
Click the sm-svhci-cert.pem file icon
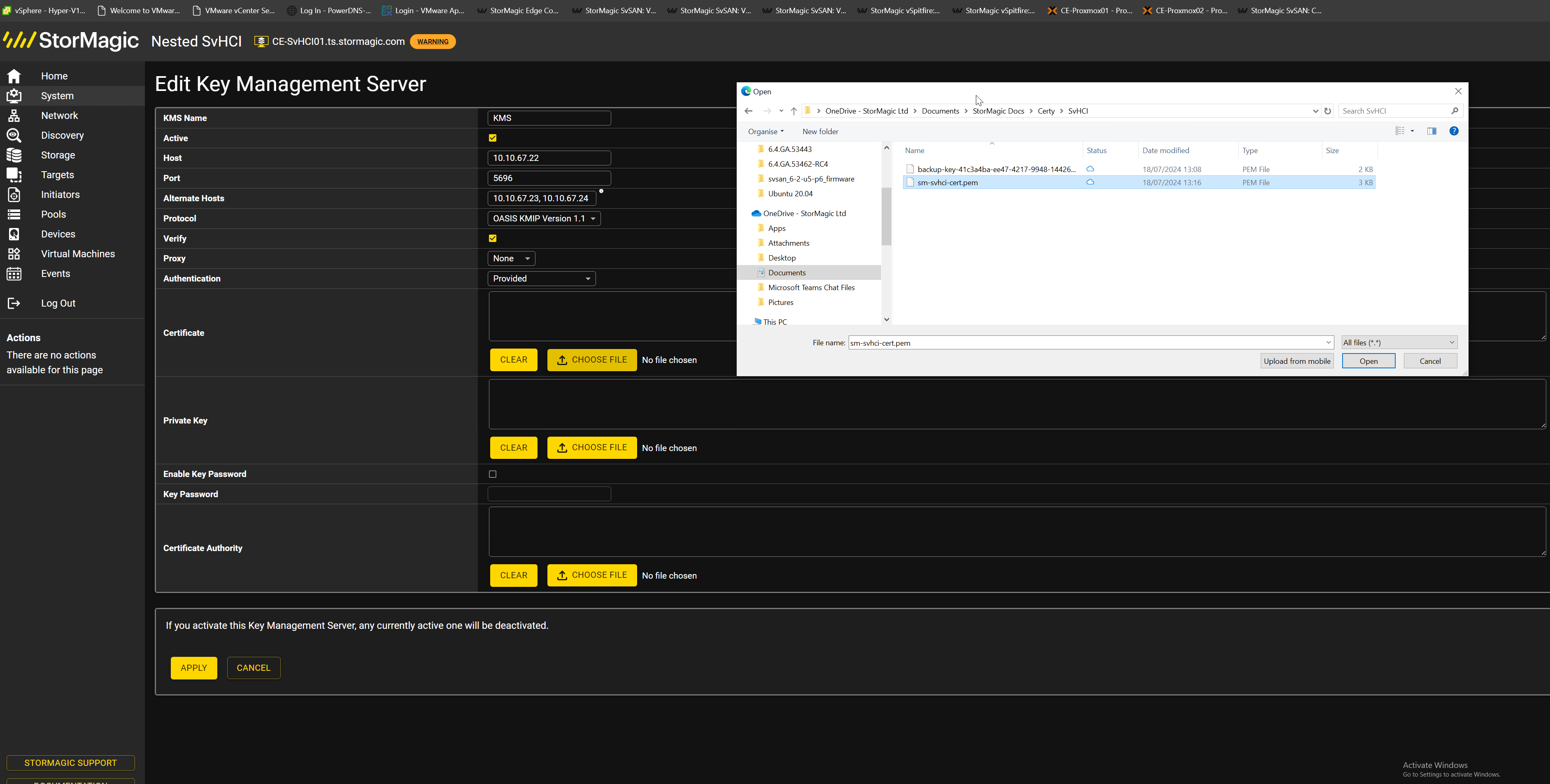tap(910, 182)
